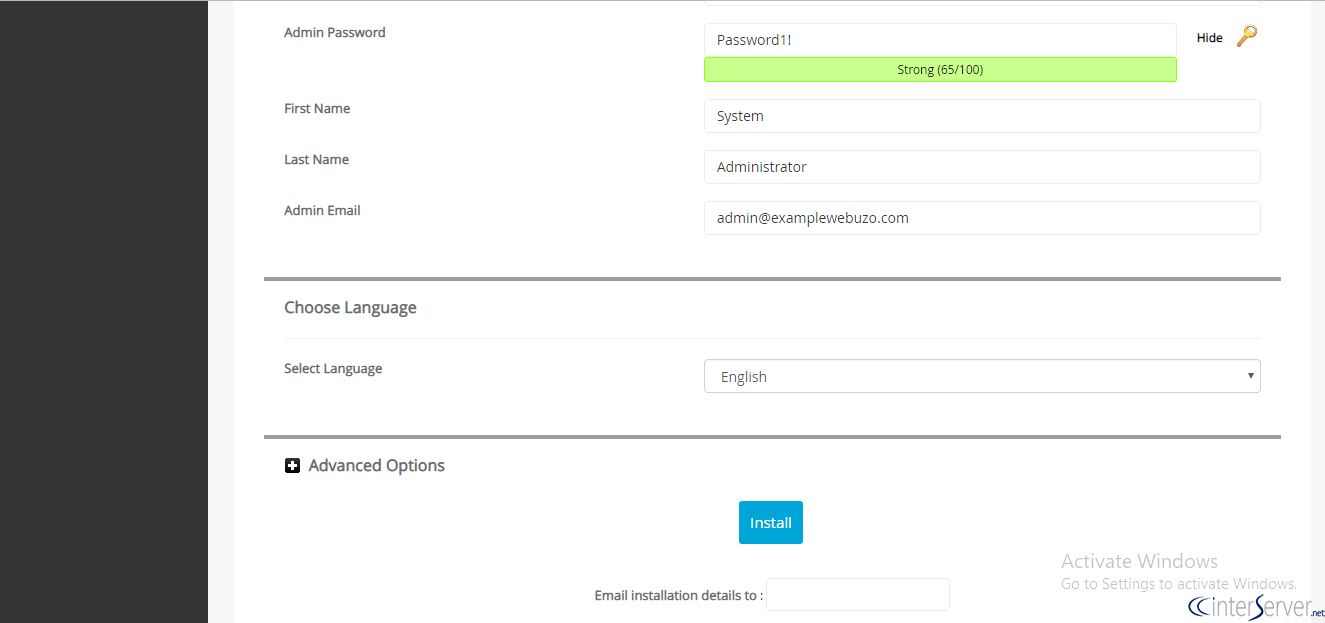Click Hide to conceal the admin password

(1209, 38)
